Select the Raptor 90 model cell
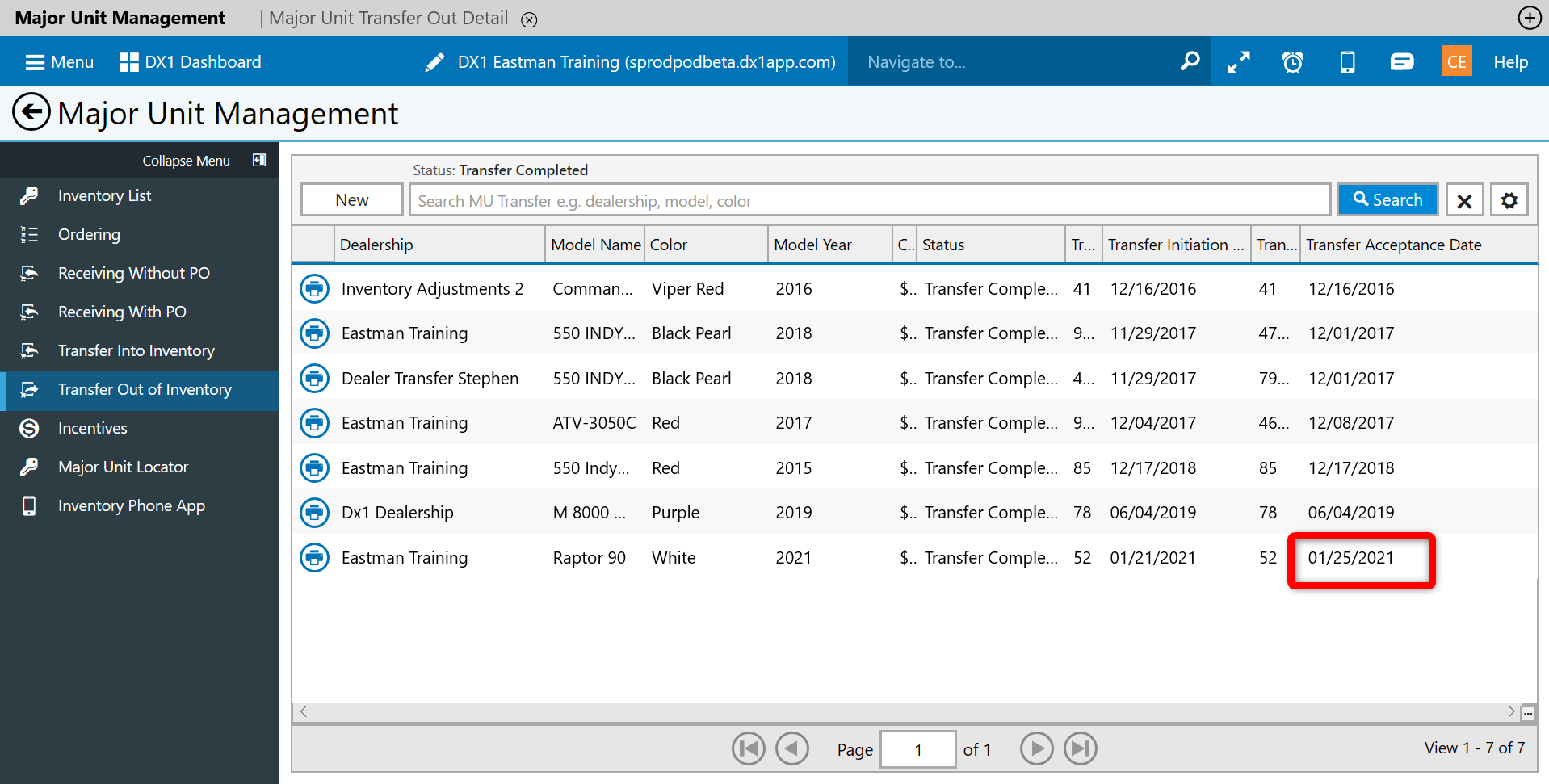The image size is (1549, 784). pos(589,558)
